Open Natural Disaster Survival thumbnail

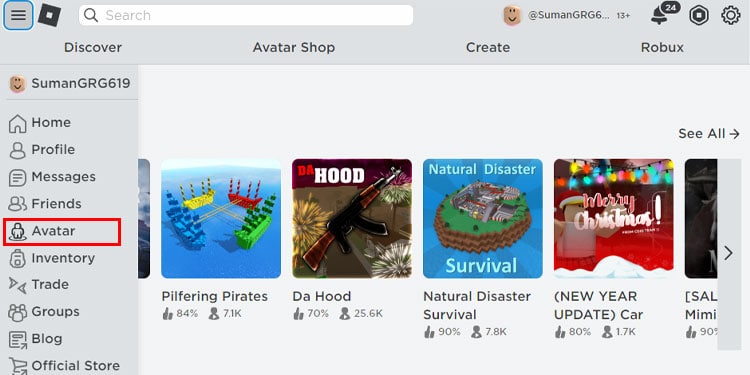click(x=483, y=219)
